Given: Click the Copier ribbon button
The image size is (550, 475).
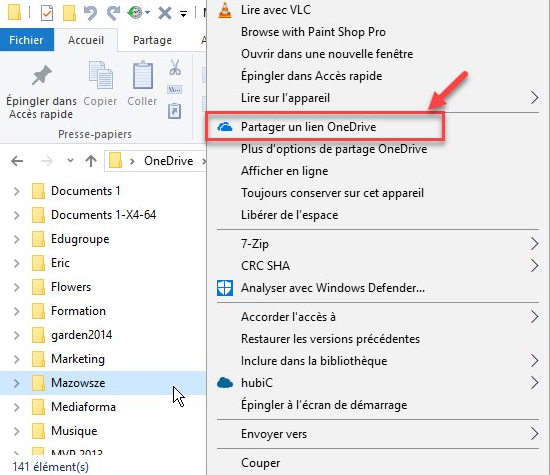Looking at the screenshot, I should [x=100, y=83].
